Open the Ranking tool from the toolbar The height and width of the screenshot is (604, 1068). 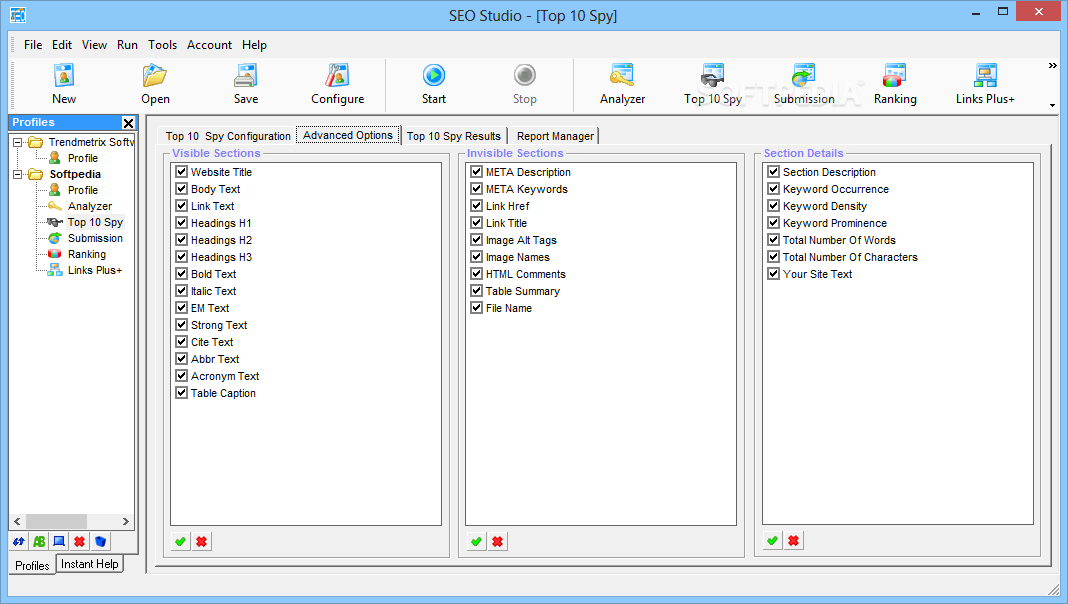[895, 84]
